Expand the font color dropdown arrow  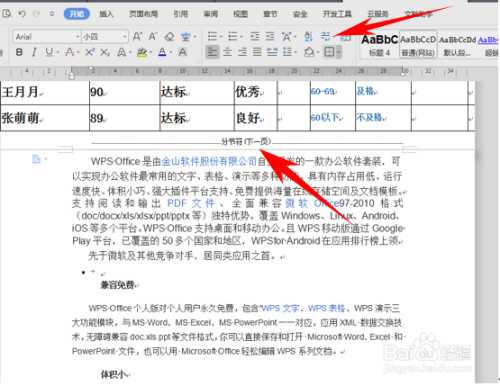click(x=171, y=52)
